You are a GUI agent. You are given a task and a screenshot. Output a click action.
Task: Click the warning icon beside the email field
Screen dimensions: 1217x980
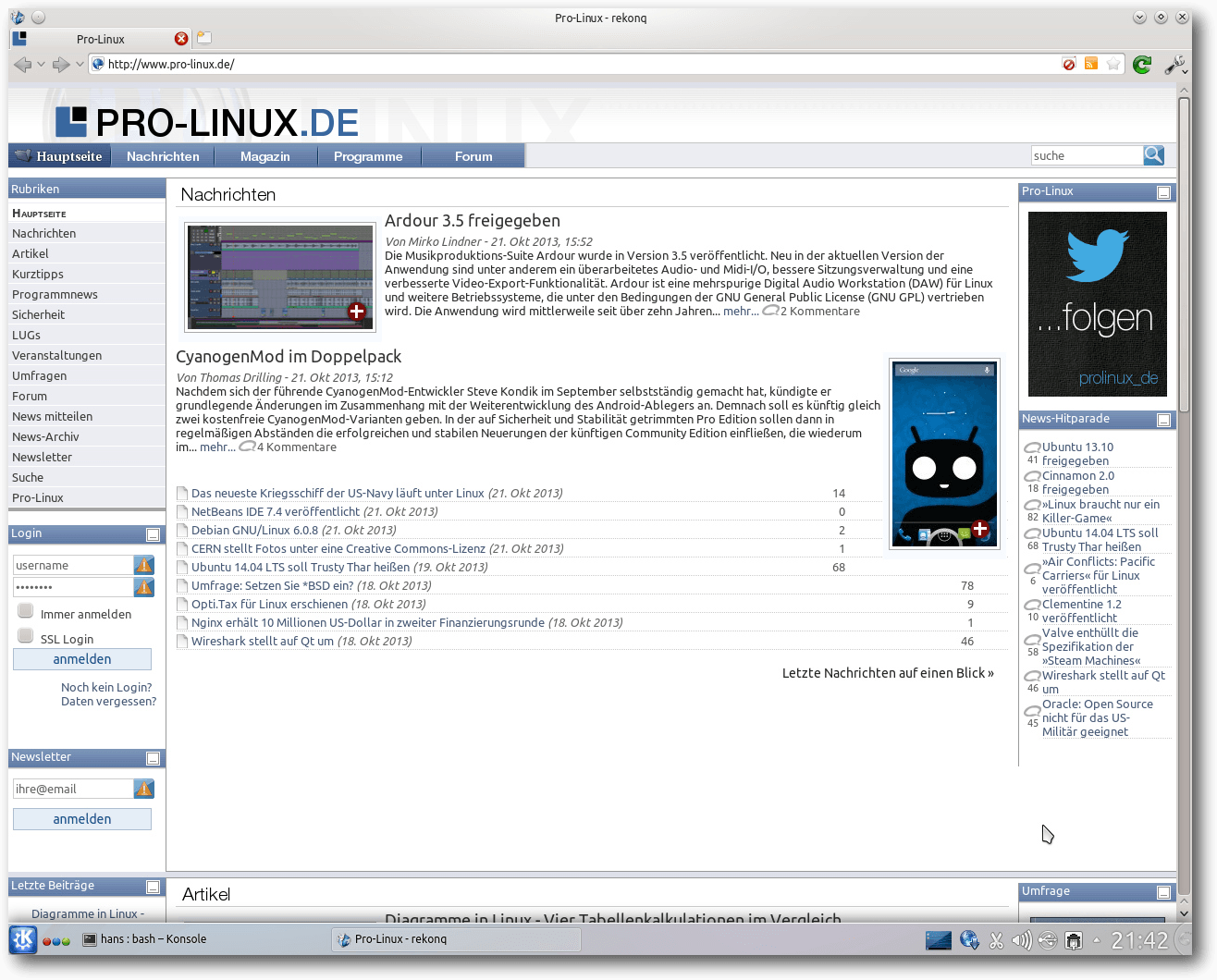[x=144, y=789]
